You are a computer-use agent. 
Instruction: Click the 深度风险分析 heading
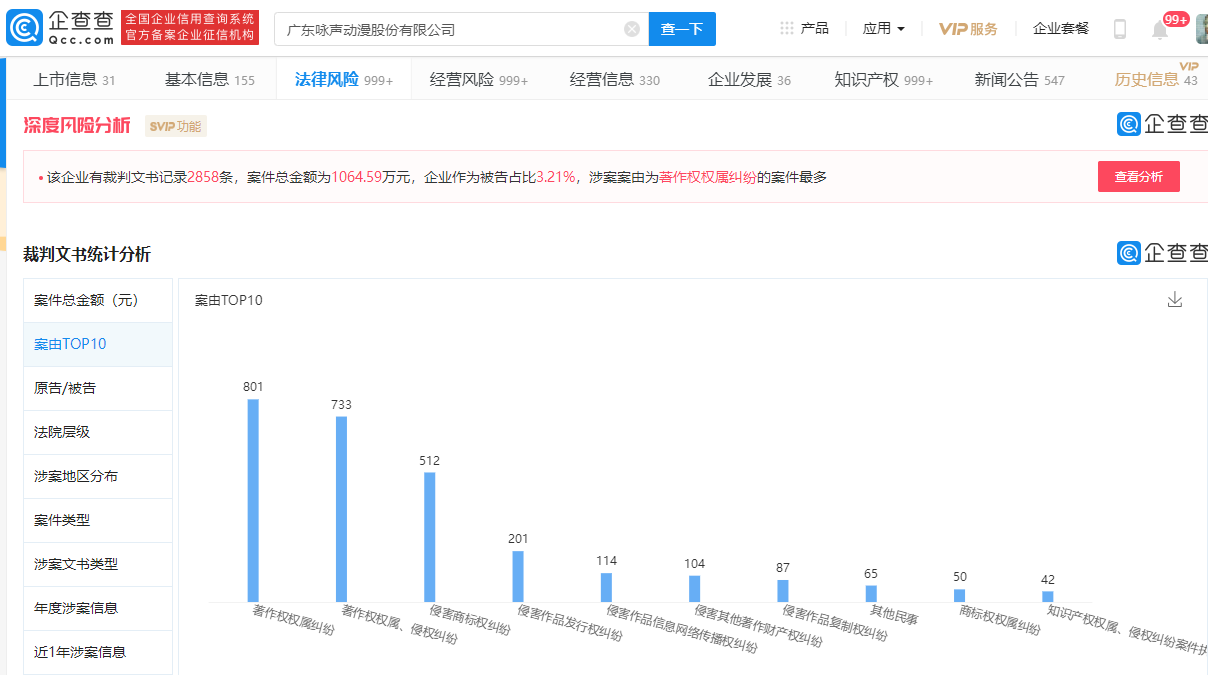point(77,125)
